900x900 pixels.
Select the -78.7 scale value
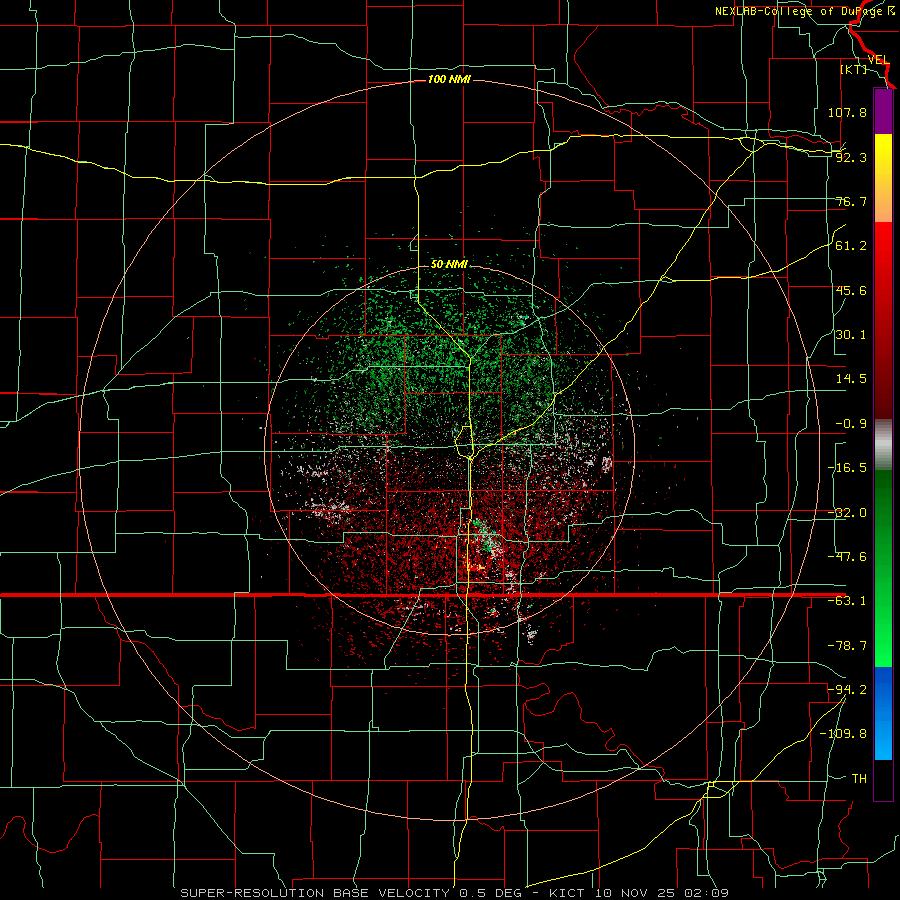(x=847, y=646)
